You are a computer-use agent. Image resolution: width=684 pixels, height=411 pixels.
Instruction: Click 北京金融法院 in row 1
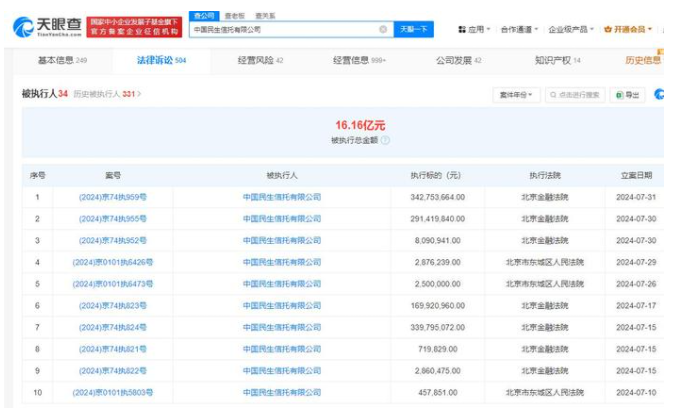point(545,197)
